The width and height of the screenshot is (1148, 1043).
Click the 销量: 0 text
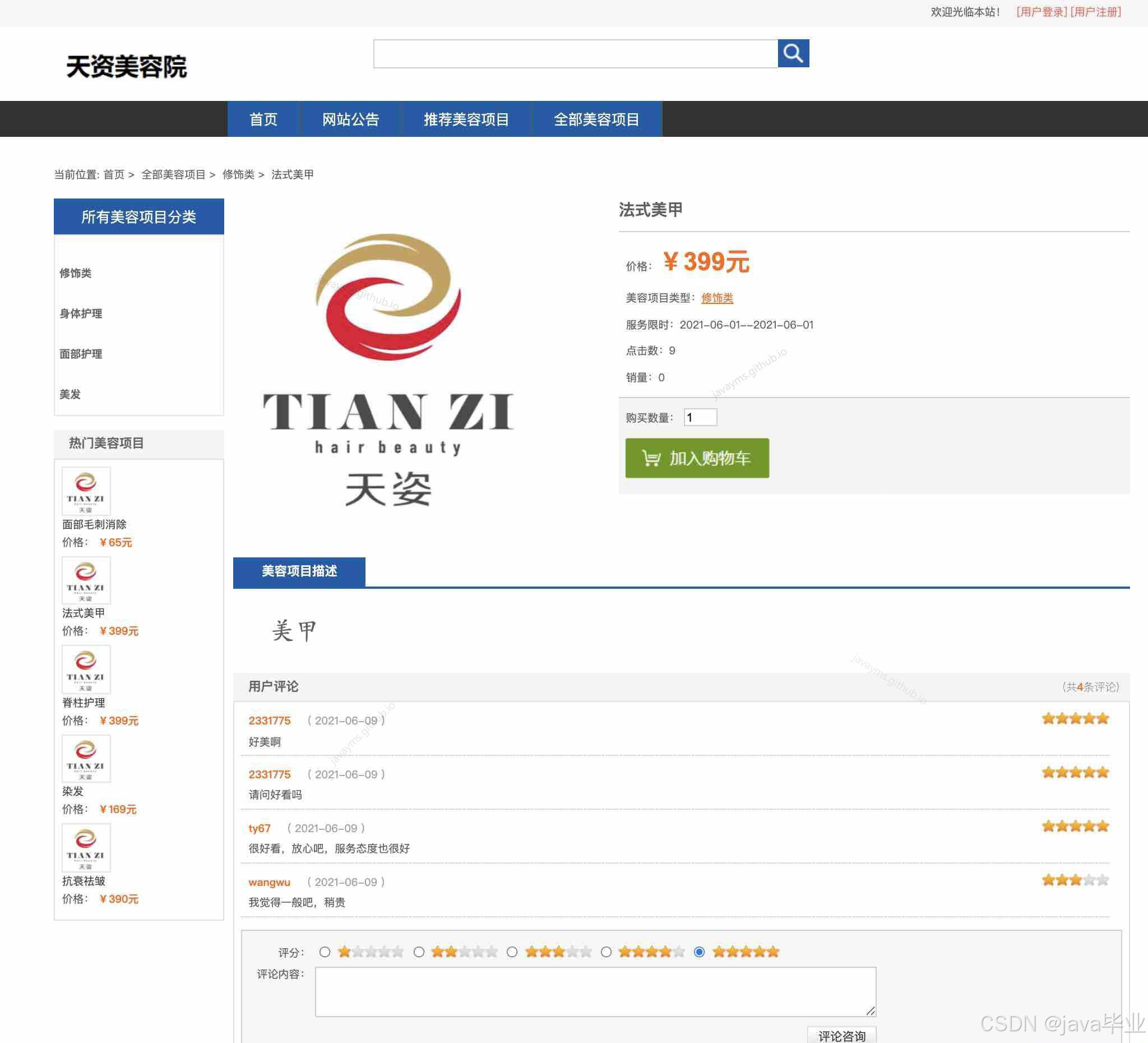pos(645,377)
